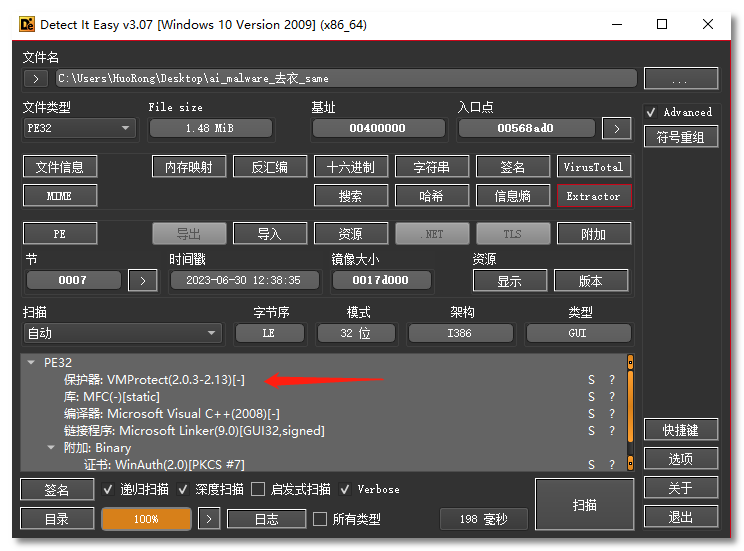The image size is (744, 551).
Task: Click the 基址 00400000 value field
Action: click(x=378, y=128)
